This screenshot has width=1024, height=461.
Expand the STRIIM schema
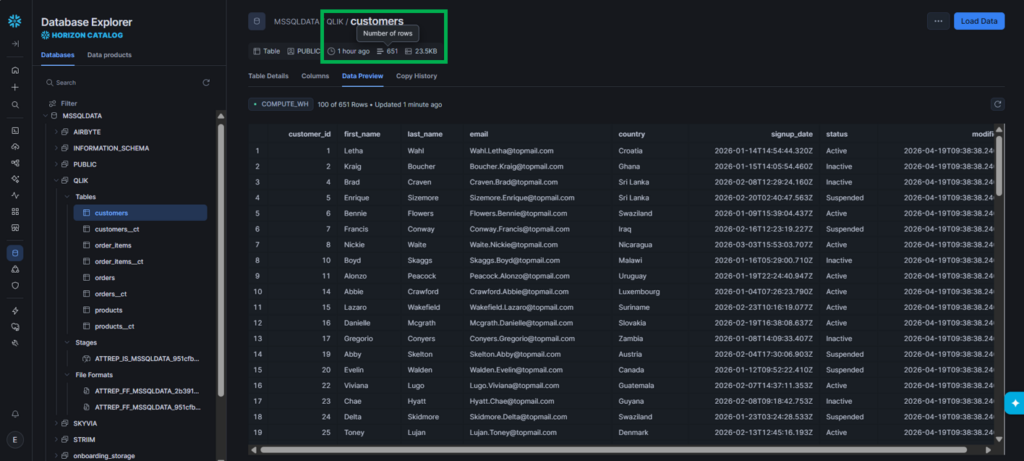pos(56,439)
